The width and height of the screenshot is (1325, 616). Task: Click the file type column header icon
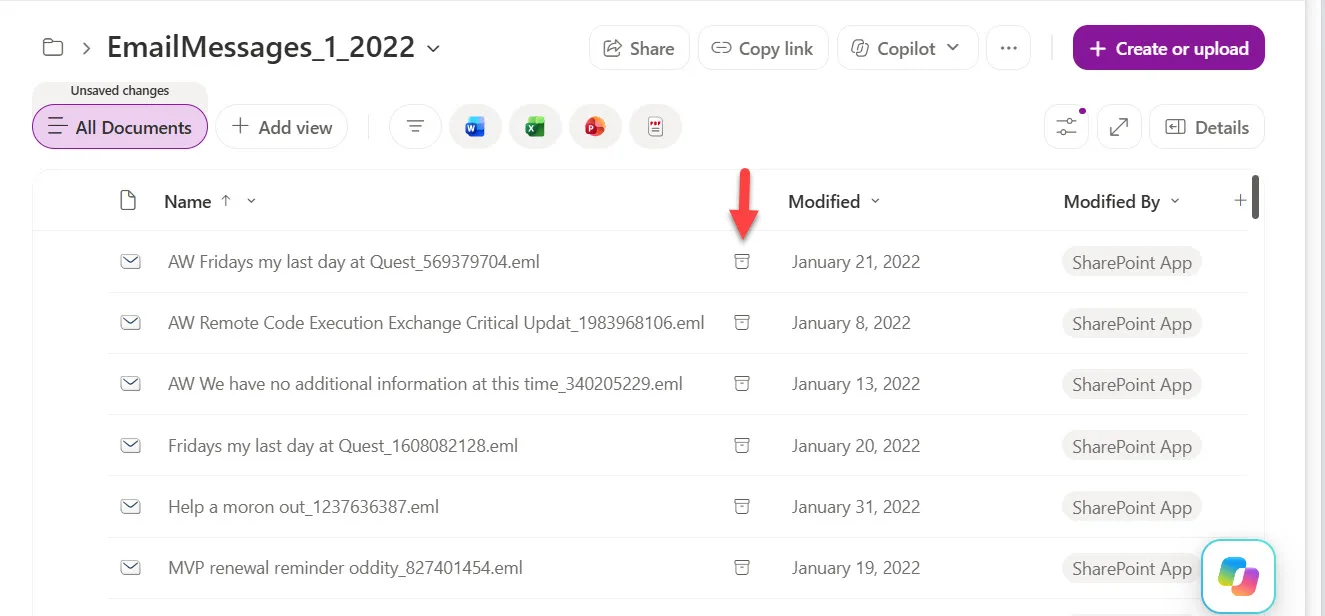pos(128,201)
